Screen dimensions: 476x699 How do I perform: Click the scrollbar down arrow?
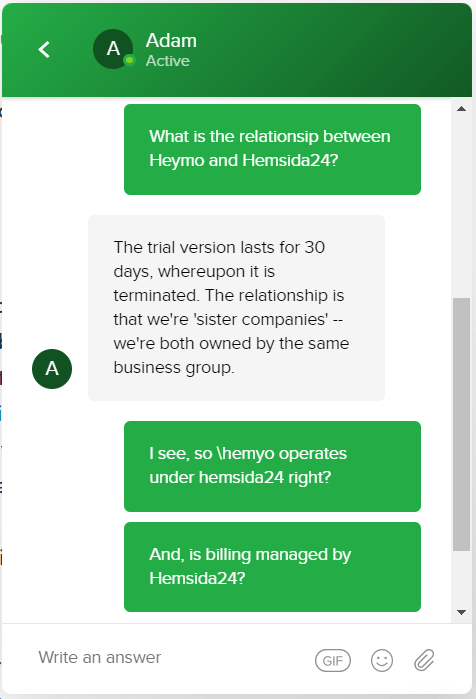click(461, 612)
